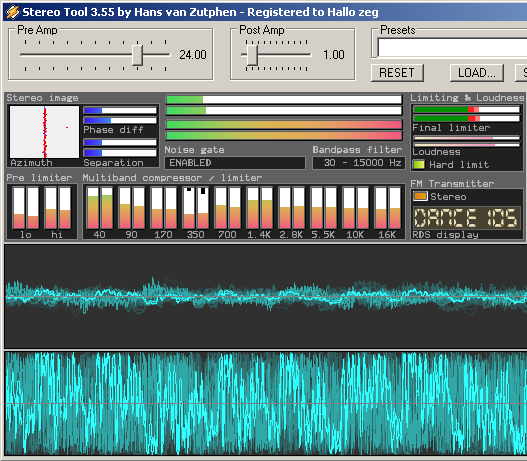
Task: Click the 2.8K band label
Action: 291,235
